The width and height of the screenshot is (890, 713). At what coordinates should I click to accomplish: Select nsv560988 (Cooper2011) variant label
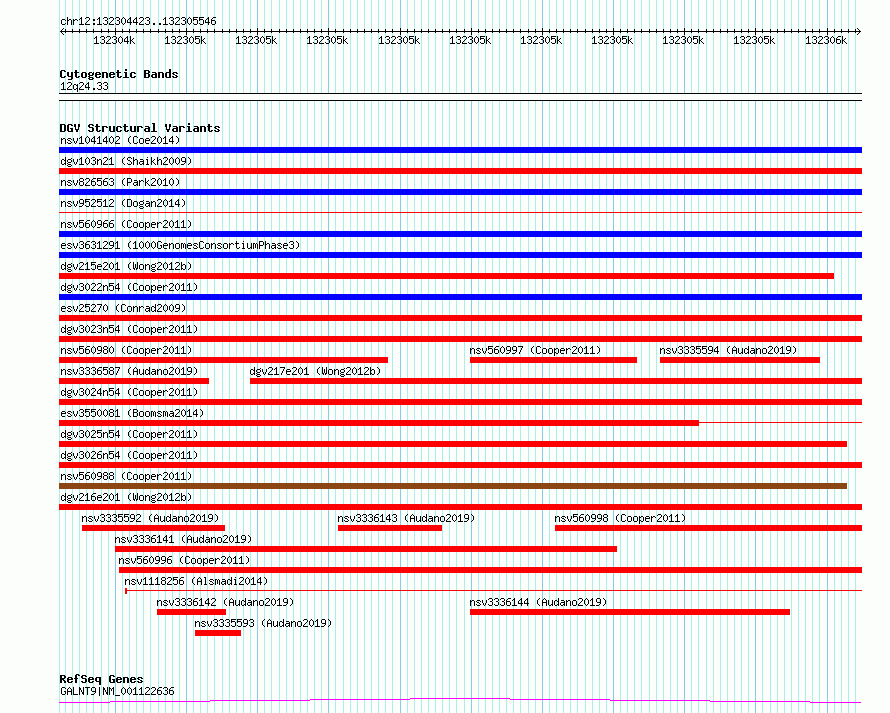tap(126, 476)
